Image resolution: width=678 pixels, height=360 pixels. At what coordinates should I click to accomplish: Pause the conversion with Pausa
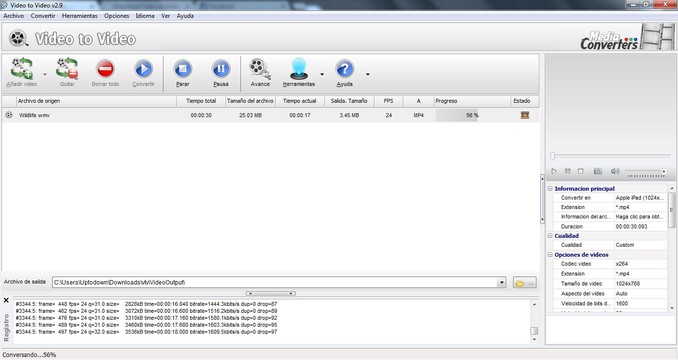click(x=221, y=69)
